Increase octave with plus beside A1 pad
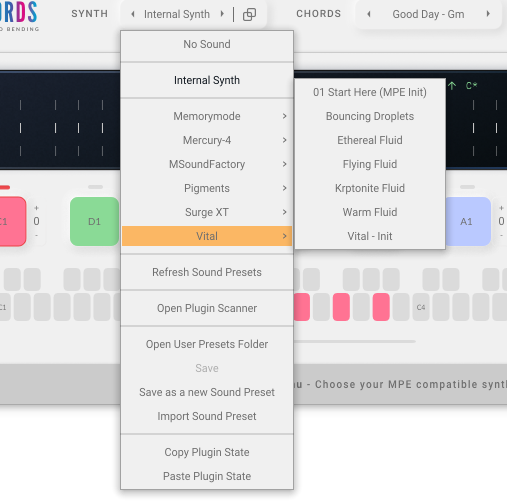 click(x=501, y=208)
